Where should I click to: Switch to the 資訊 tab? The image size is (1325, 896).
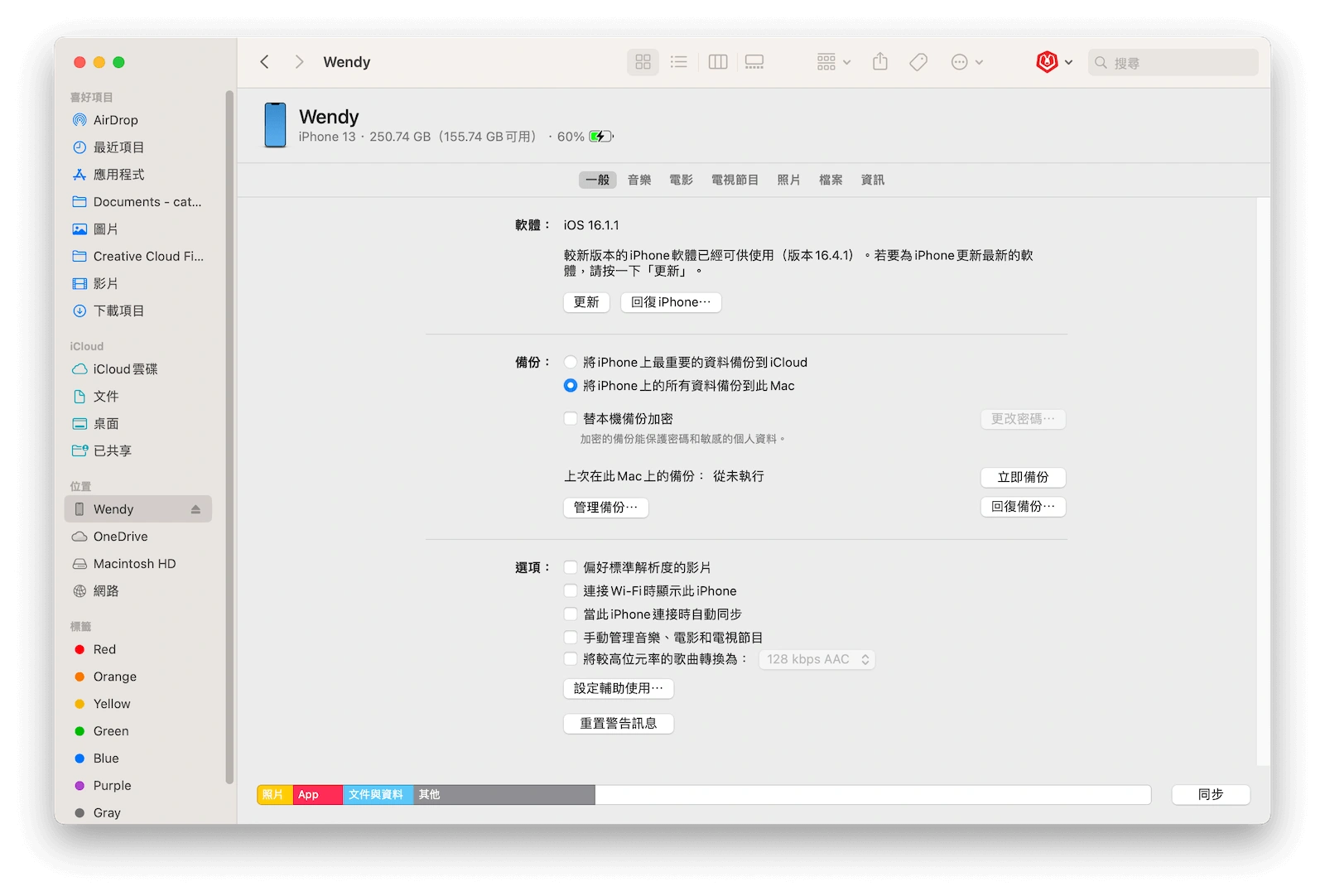(873, 180)
